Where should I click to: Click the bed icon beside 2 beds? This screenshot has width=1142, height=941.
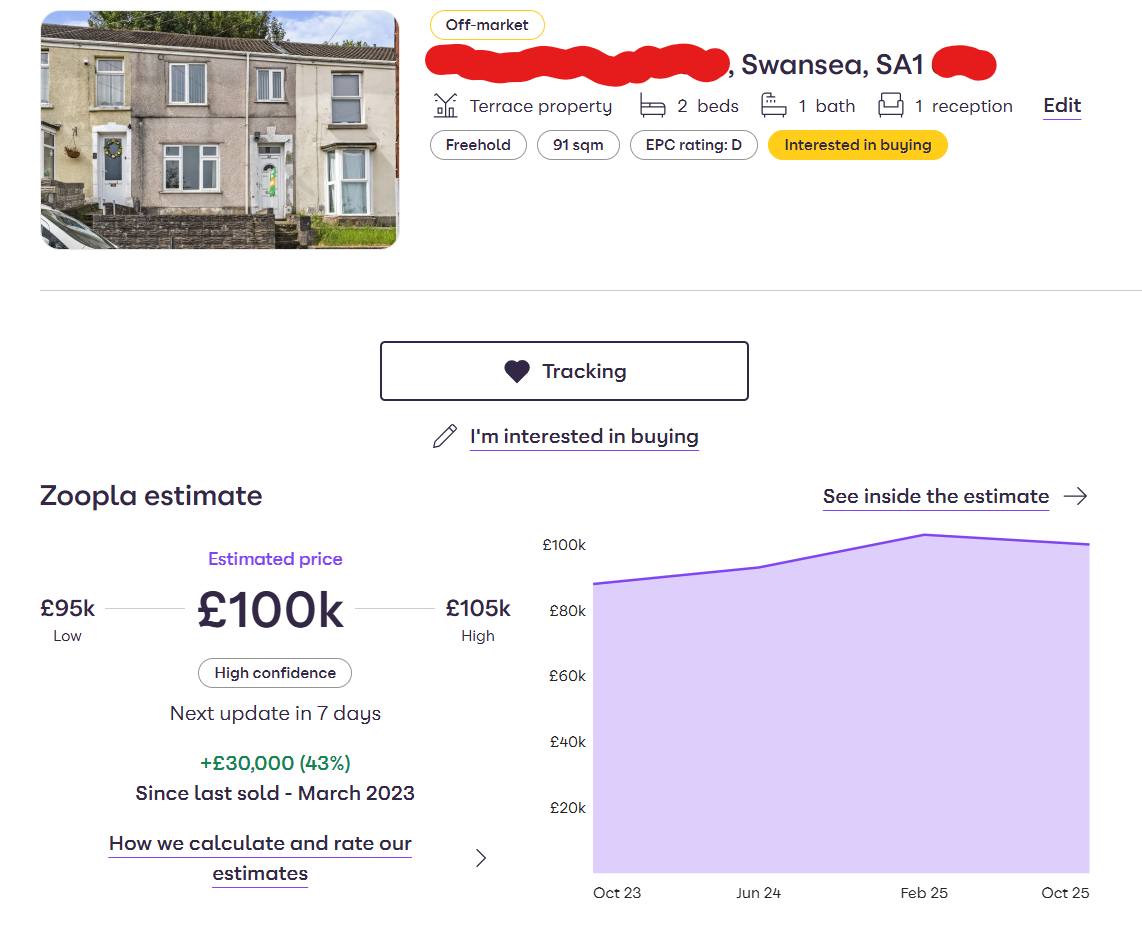tap(653, 106)
